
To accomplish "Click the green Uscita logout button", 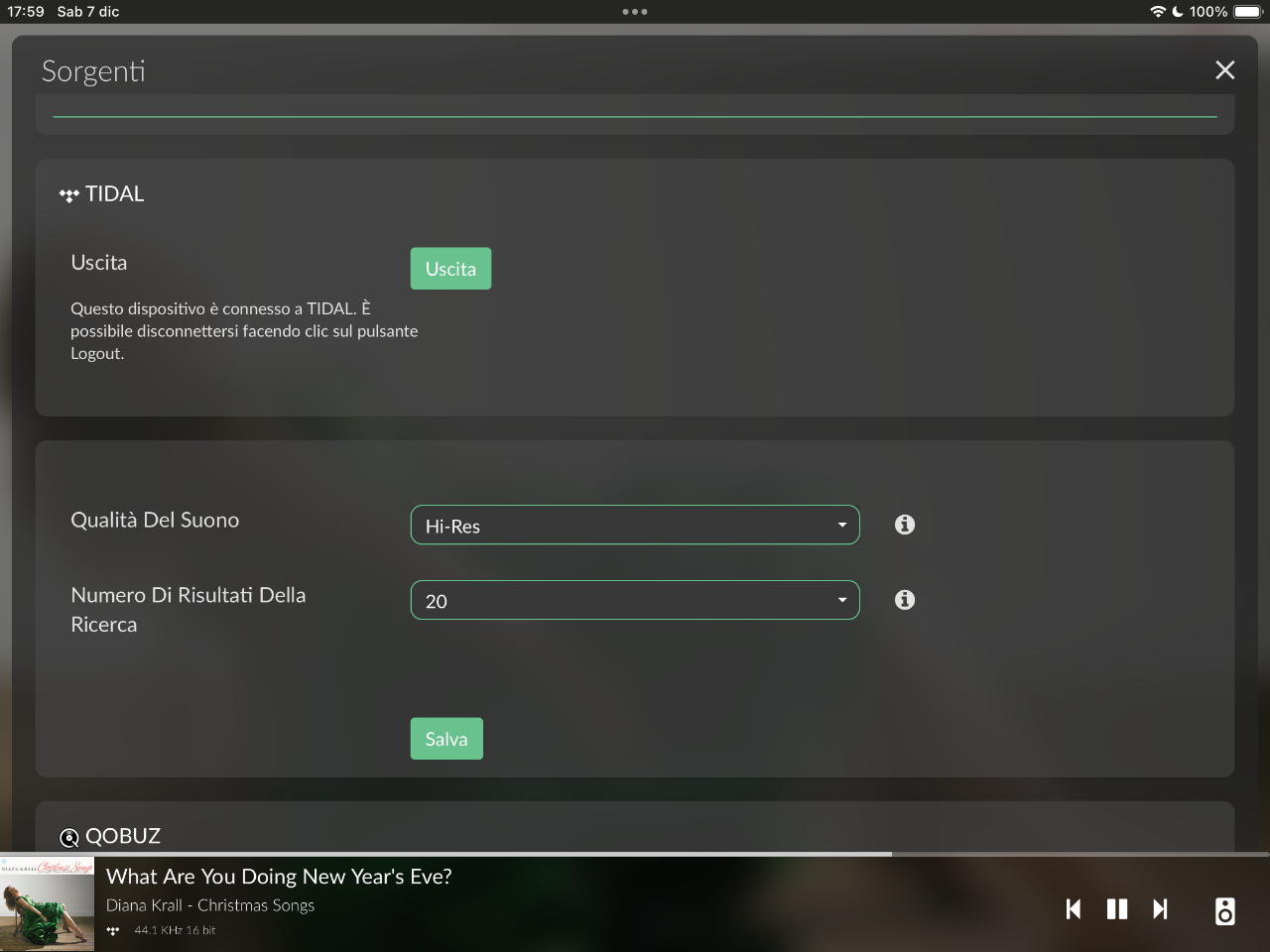I will click(x=450, y=269).
